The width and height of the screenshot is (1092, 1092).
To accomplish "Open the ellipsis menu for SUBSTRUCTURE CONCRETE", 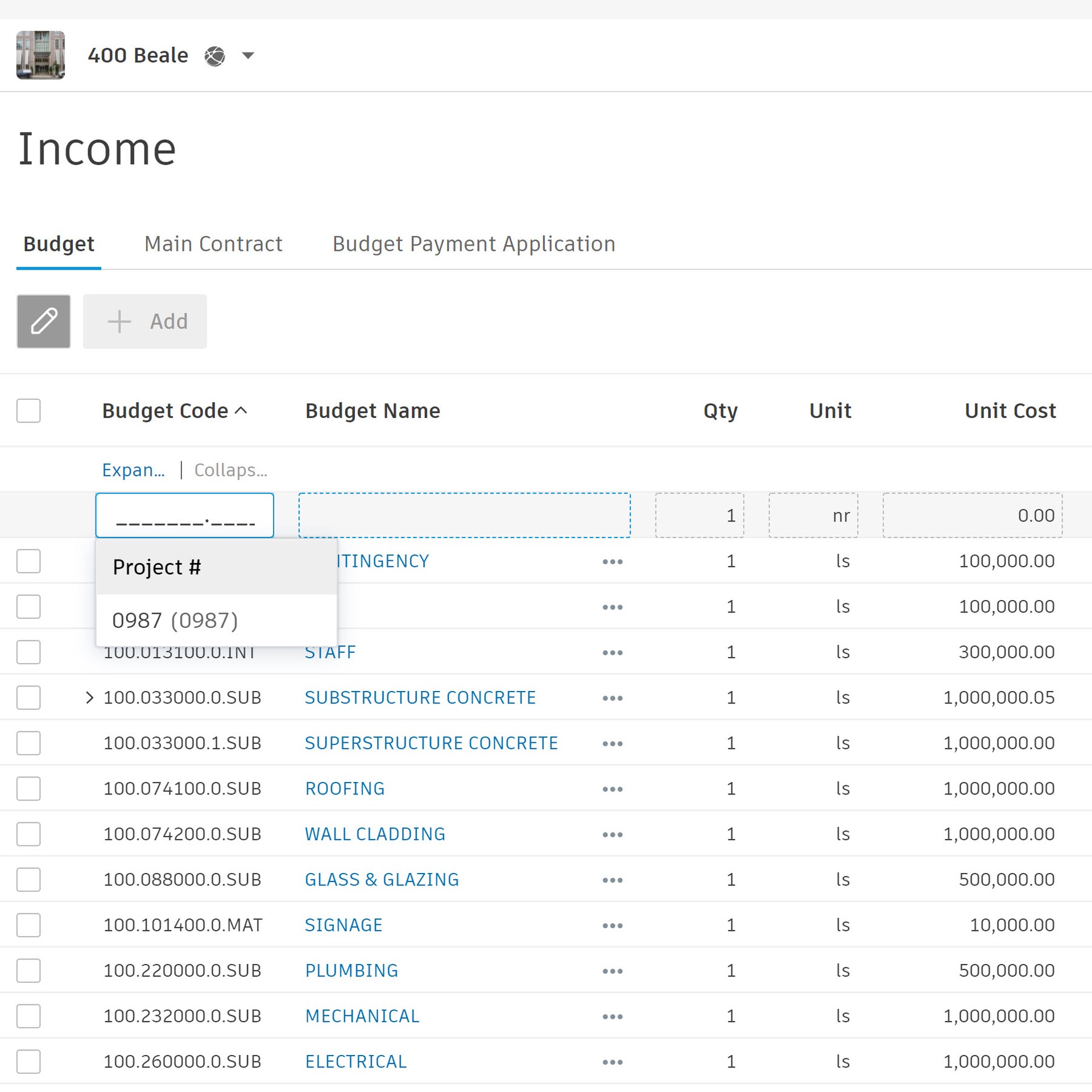I will coord(612,697).
